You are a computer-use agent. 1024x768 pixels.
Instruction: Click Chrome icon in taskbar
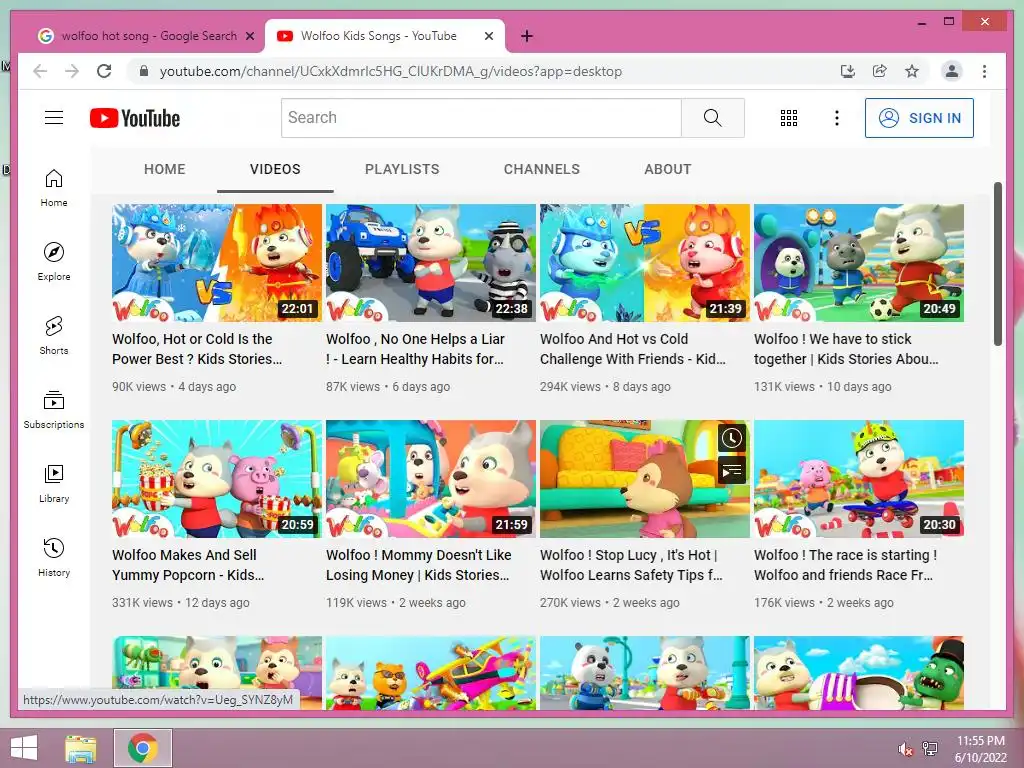click(143, 748)
